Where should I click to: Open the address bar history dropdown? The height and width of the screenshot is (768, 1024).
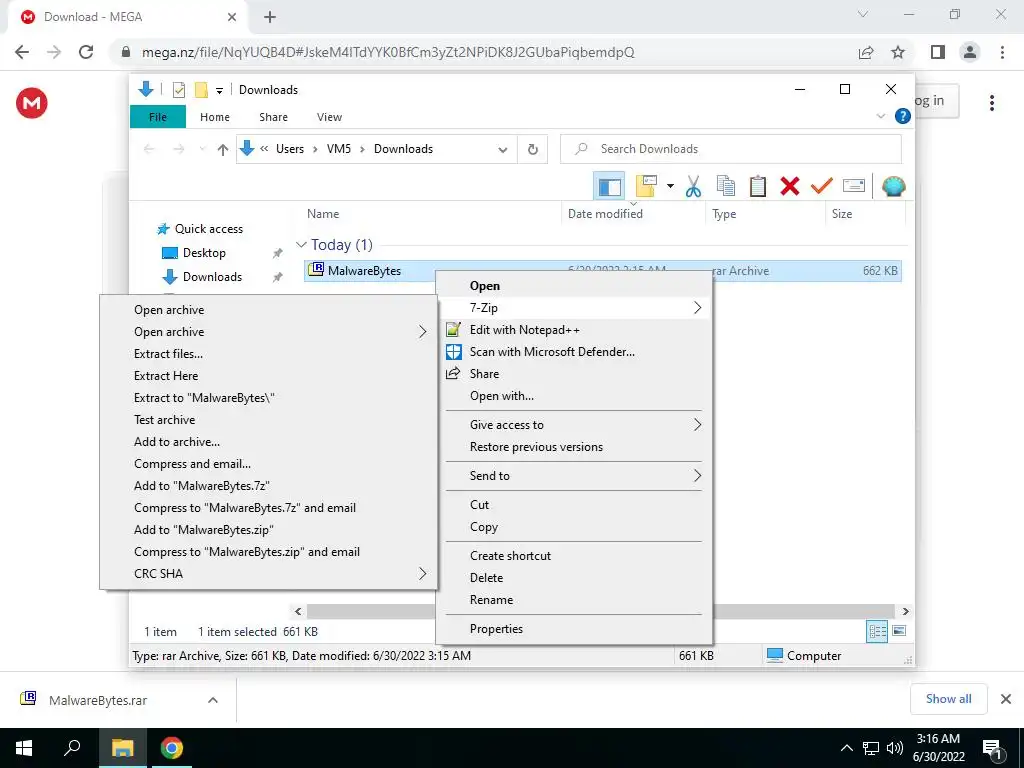[x=503, y=150]
